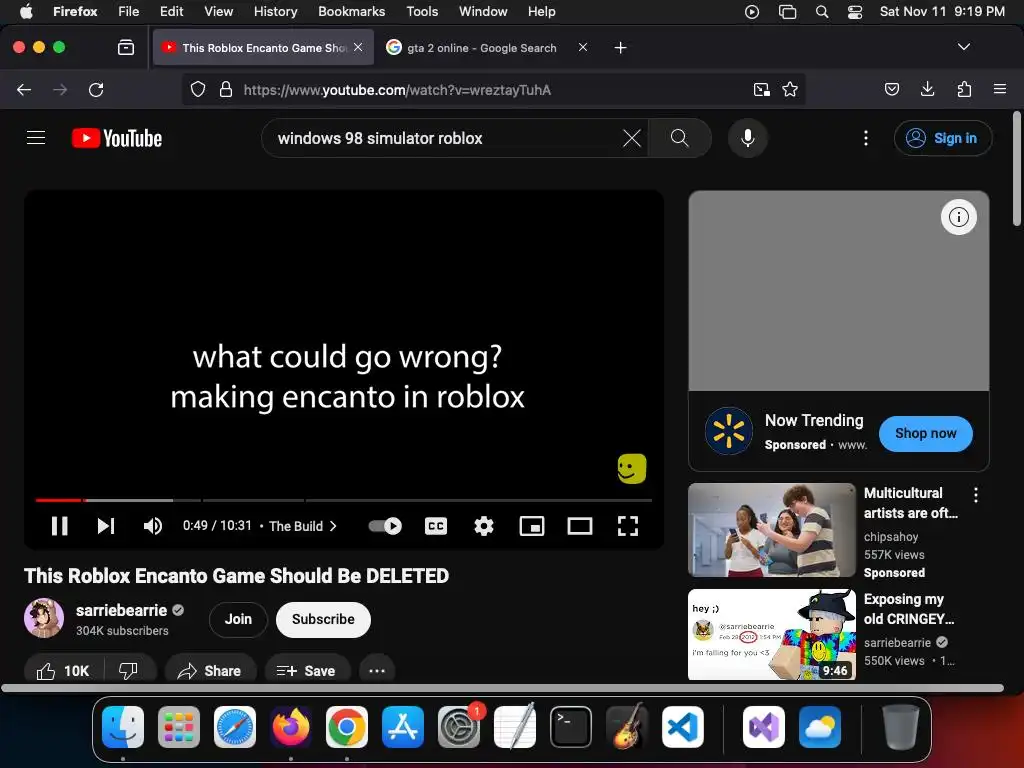Open Terminal from the dock

point(571,727)
